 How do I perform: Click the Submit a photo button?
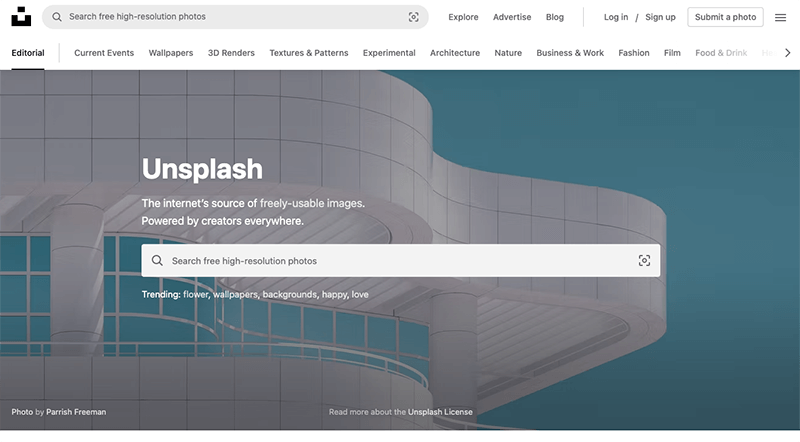(x=725, y=17)
